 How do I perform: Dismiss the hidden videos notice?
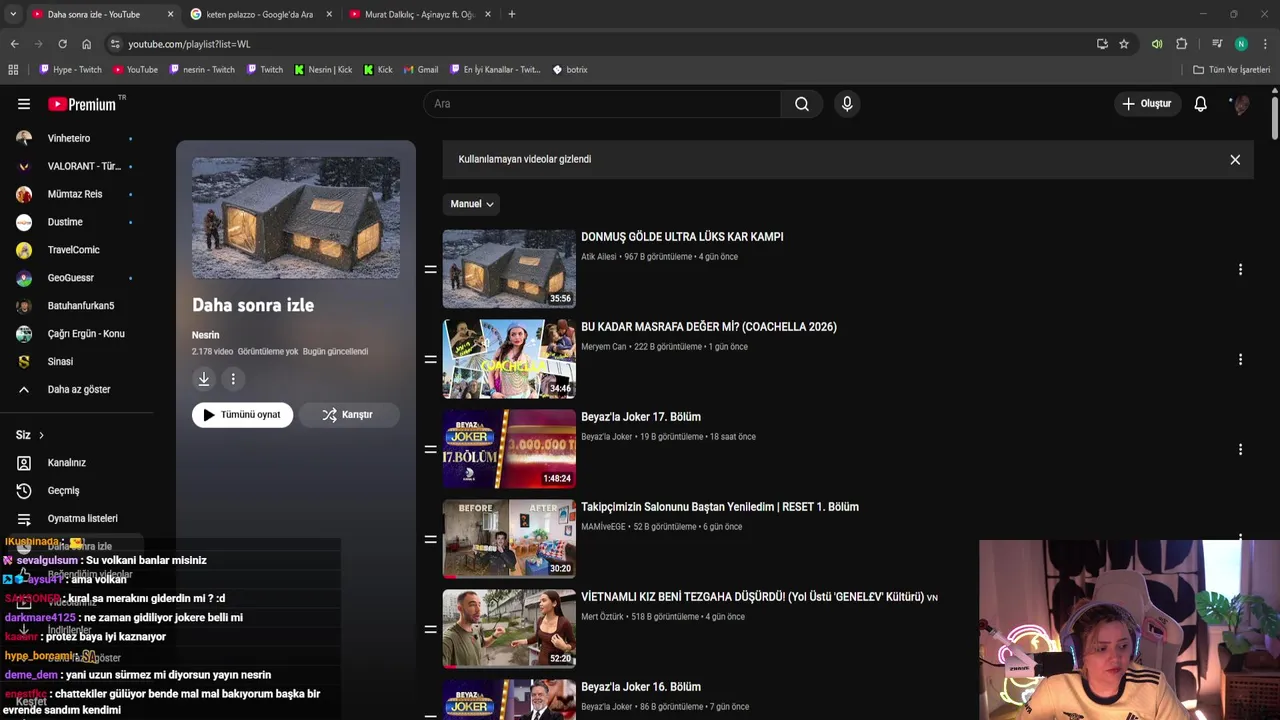click(1235, 159)
